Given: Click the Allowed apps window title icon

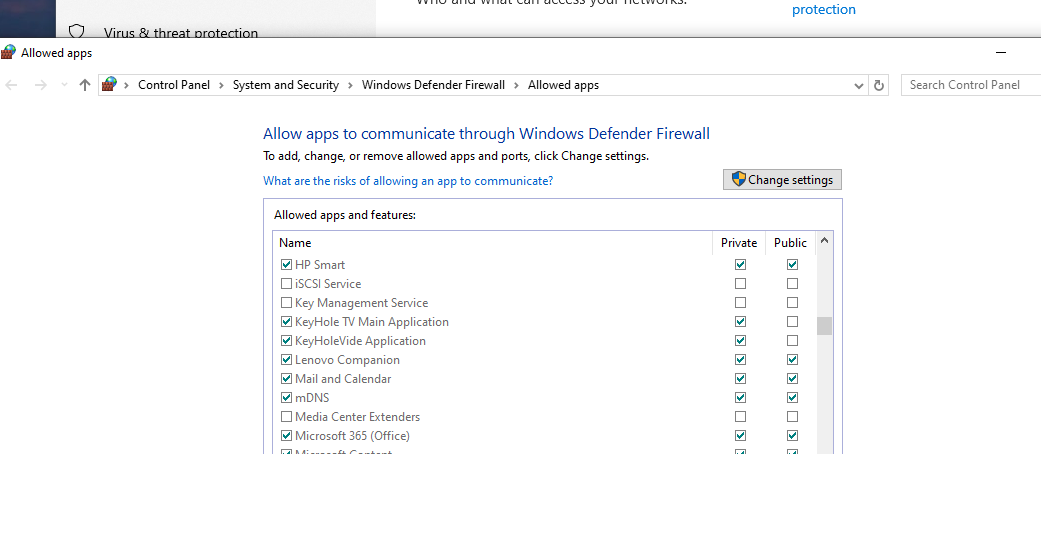Looking at the screenshot, I should pyautogui.click(x=9, y=53).
